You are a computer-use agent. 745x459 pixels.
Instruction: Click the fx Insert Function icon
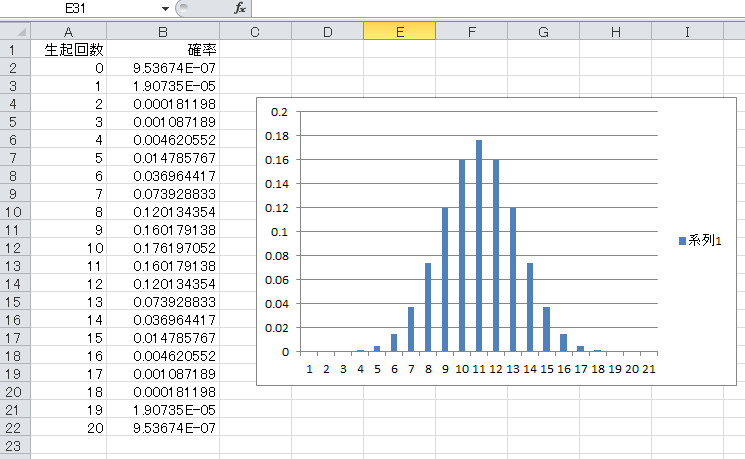coord(239,8)
